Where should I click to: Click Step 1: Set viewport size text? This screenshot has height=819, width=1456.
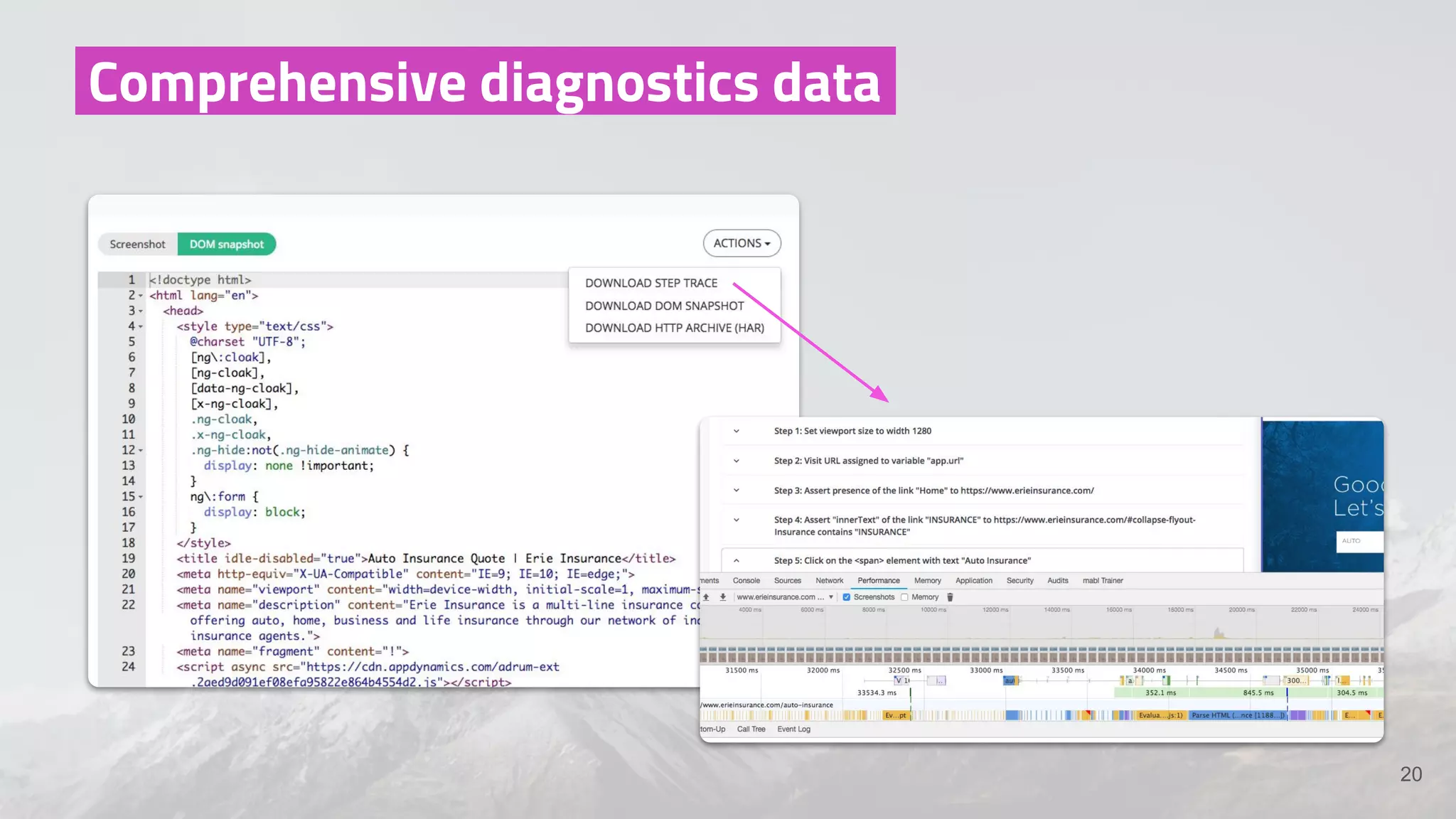pos(852,431)
